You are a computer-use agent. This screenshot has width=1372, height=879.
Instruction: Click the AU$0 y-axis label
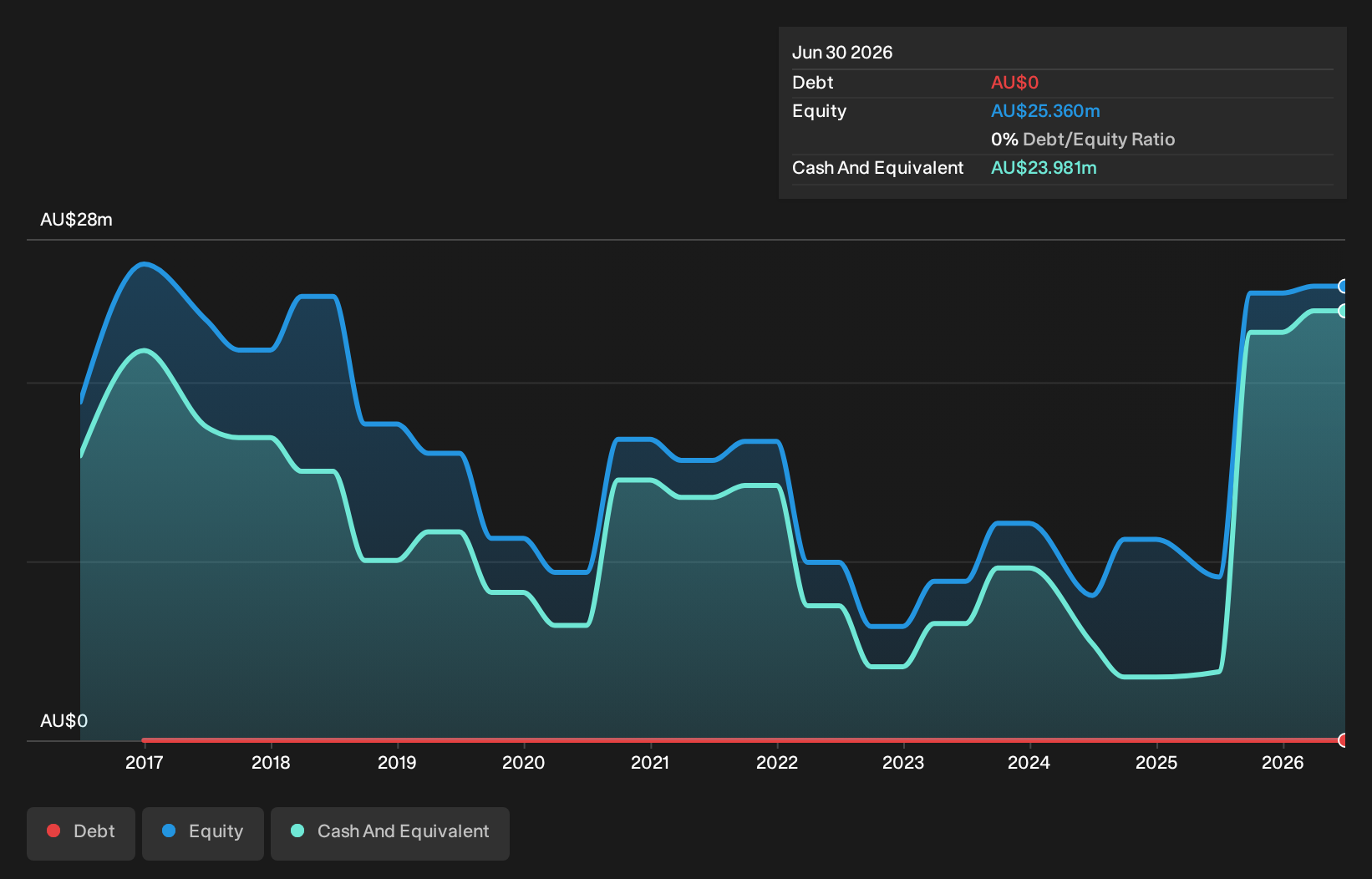pyautogui.click(x=64, y=721)
